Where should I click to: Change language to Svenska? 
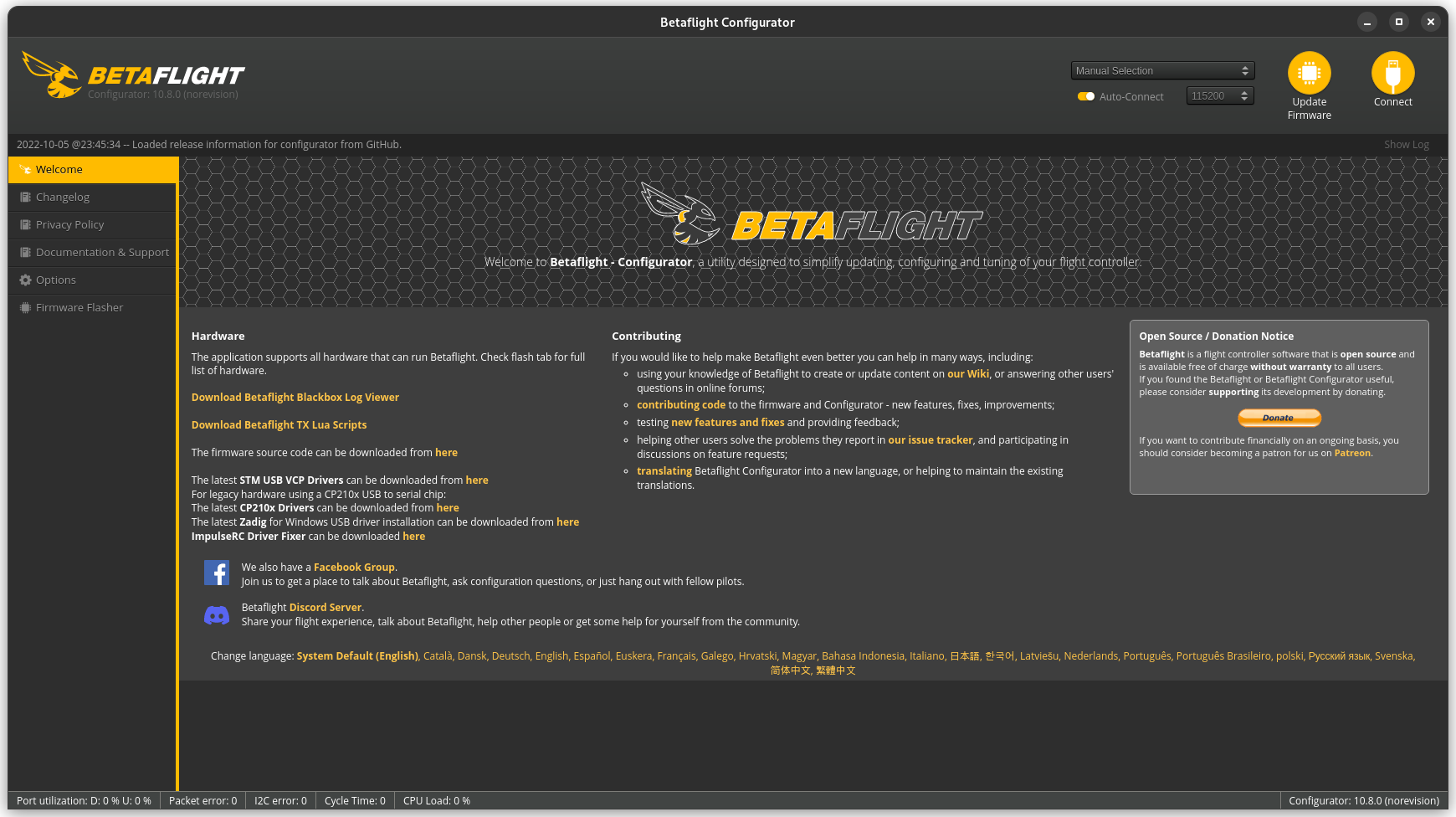pos(1394,655)
